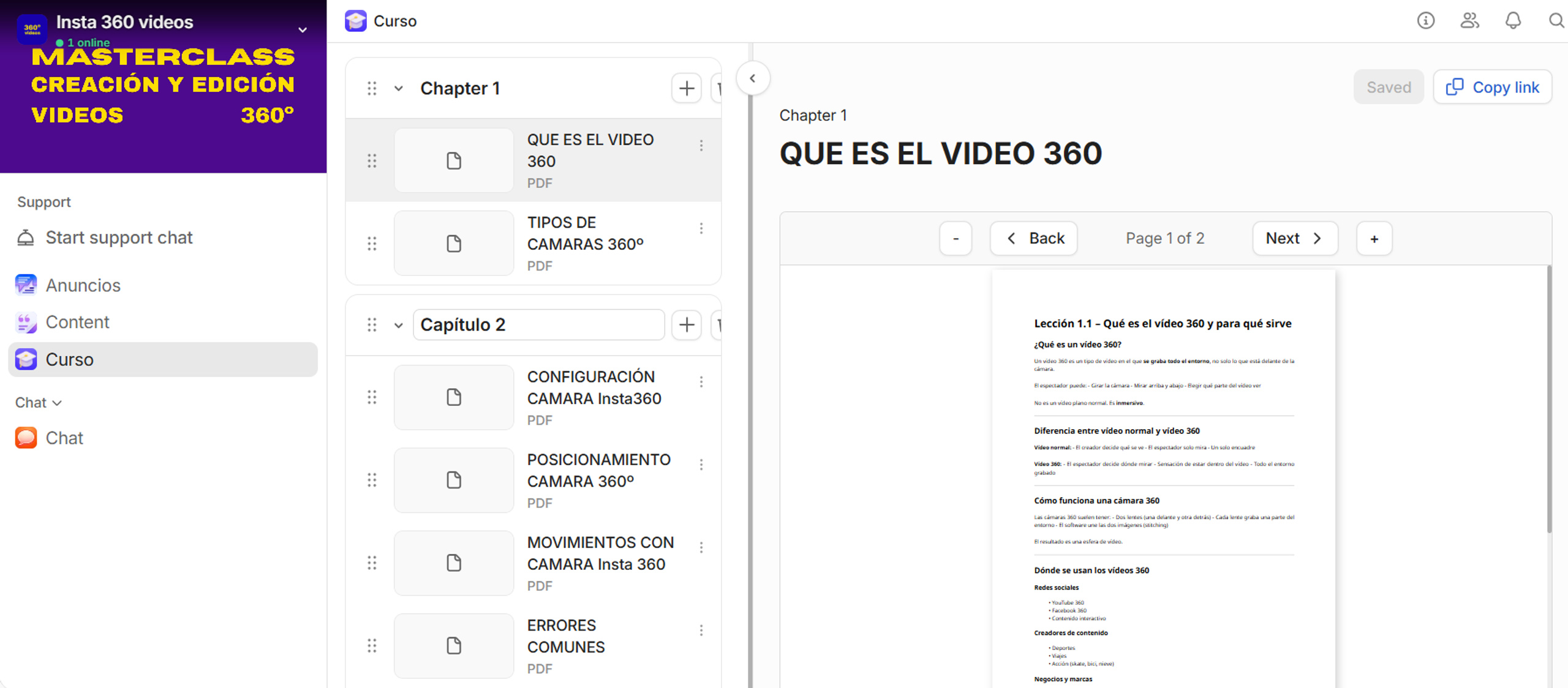Screen dimensions: 1568x688
Task: Click the QUE ES EL VIDEO 360 heading
Action: point(941,153)
